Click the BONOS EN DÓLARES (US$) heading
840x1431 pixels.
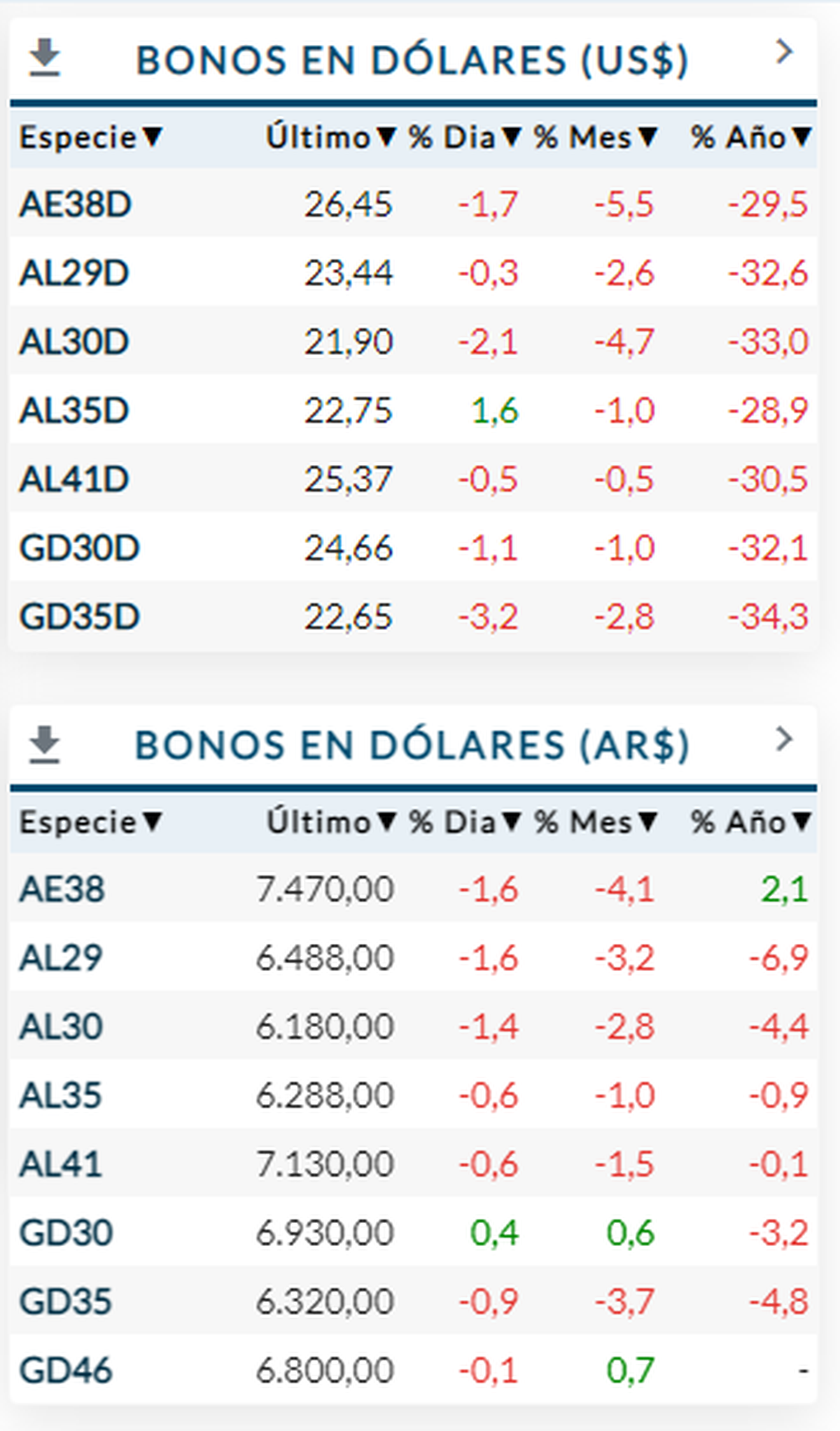click(x=412, y=60)
